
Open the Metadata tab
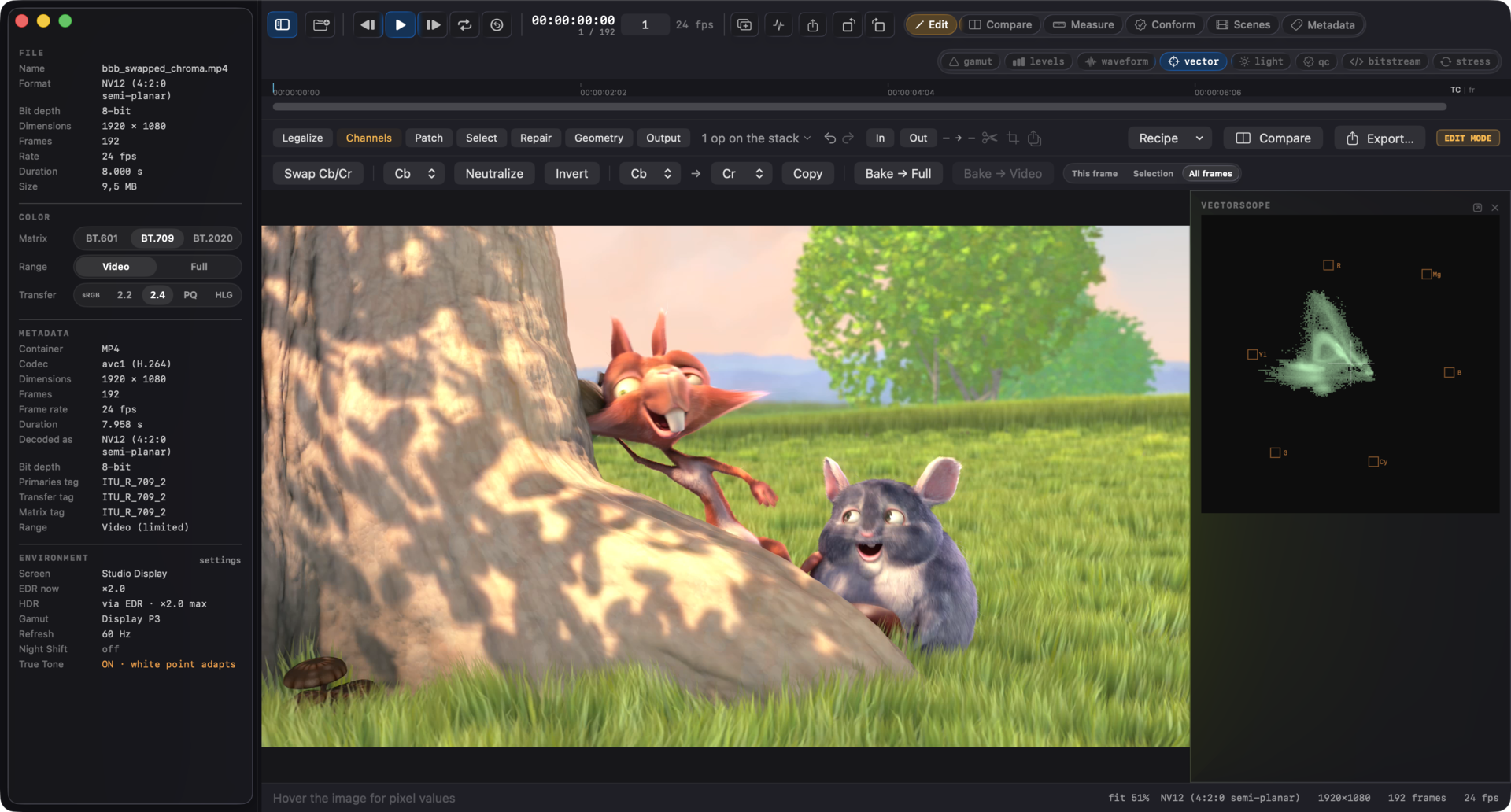1323,24
